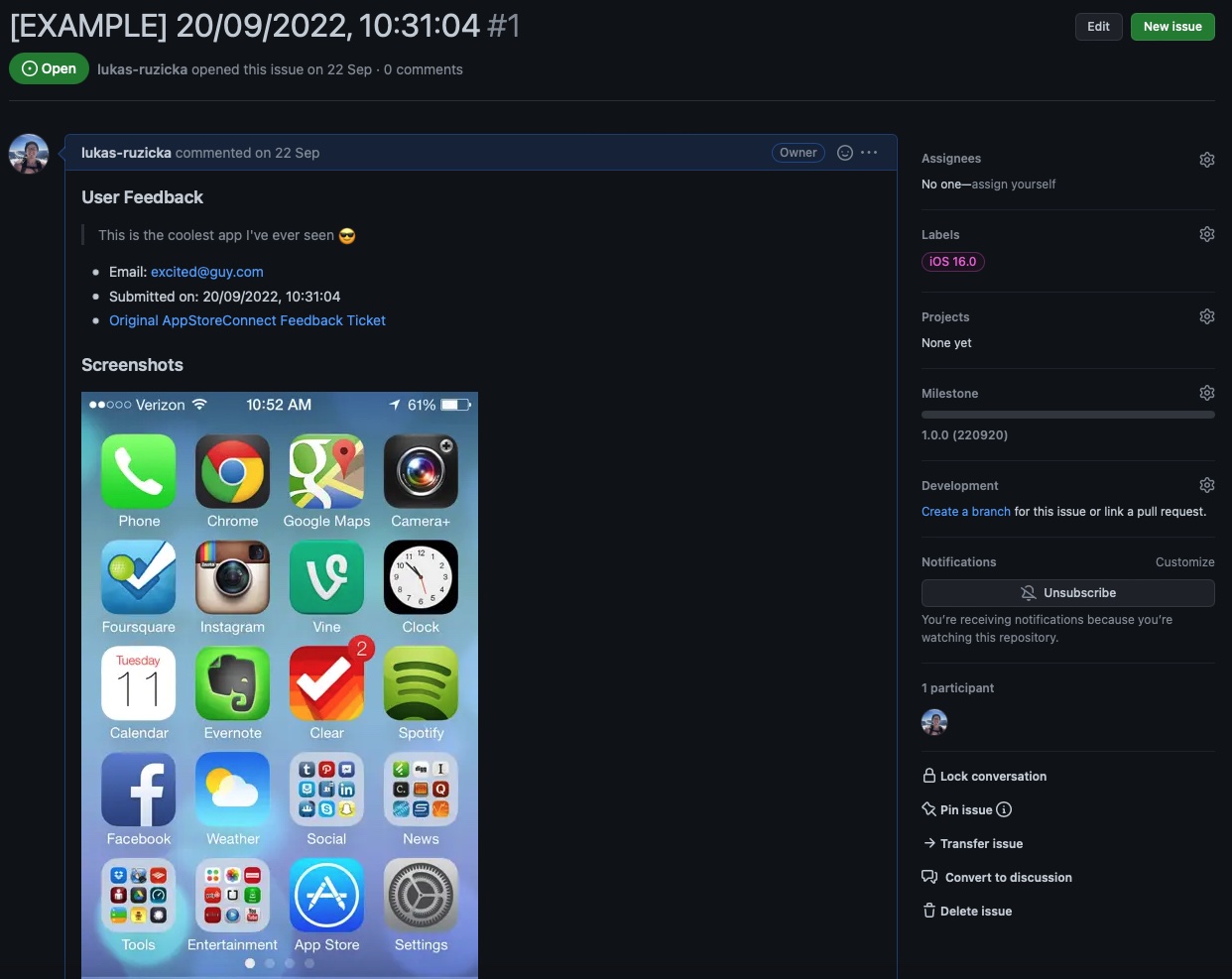Click the Camera+ app icon in the screenshot
Screen dimensions: 1232x979
coord(421,471)
